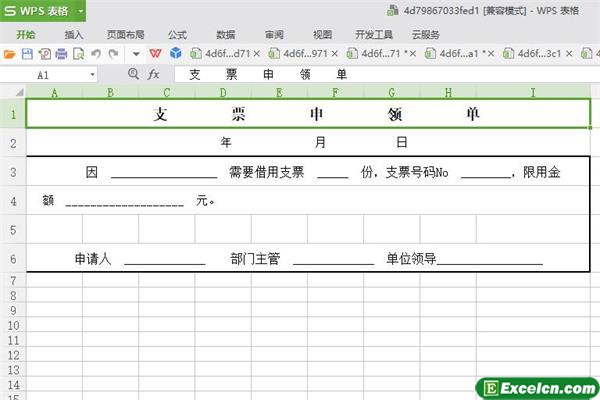Click the fx insert function icon
Screen dimensions: 600x400
(153, 74)
